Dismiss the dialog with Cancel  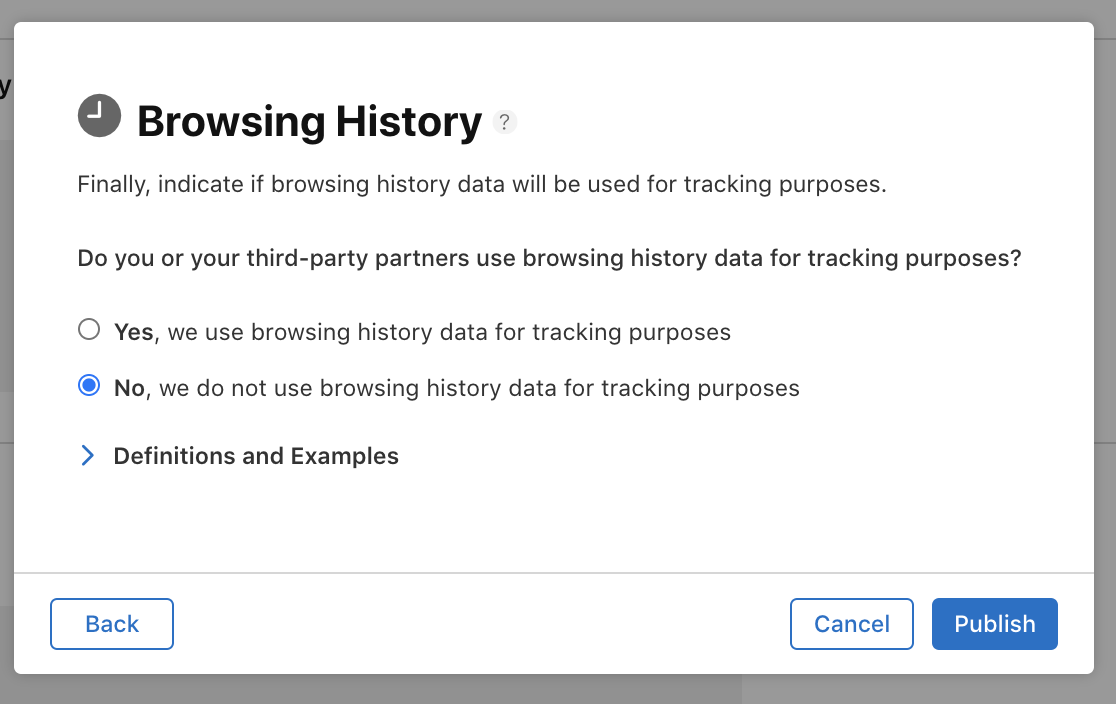pos(852,624)
